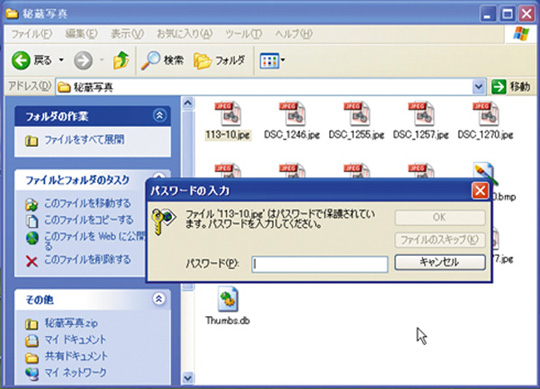Viewport: 540px width, 389px height.
Task: Collapse the フォルダの作業 panel
Action: tap(159, 116)
